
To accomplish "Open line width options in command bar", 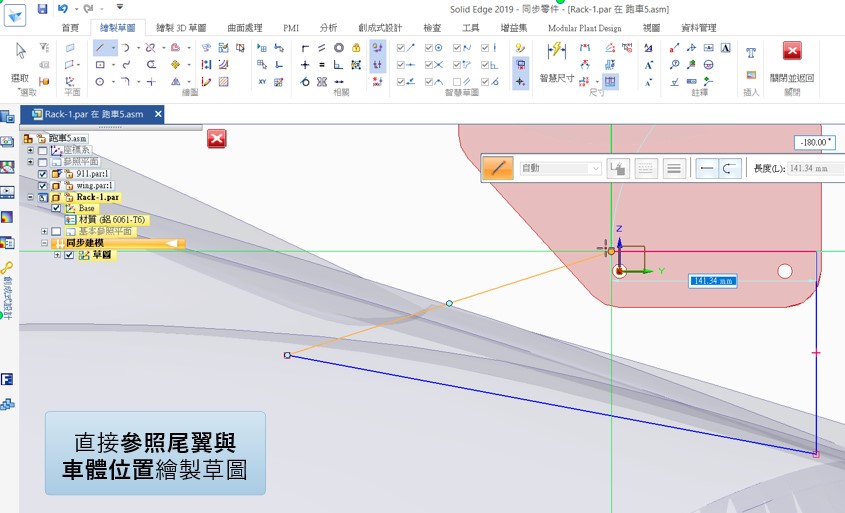I will click(x=674, y=168).
